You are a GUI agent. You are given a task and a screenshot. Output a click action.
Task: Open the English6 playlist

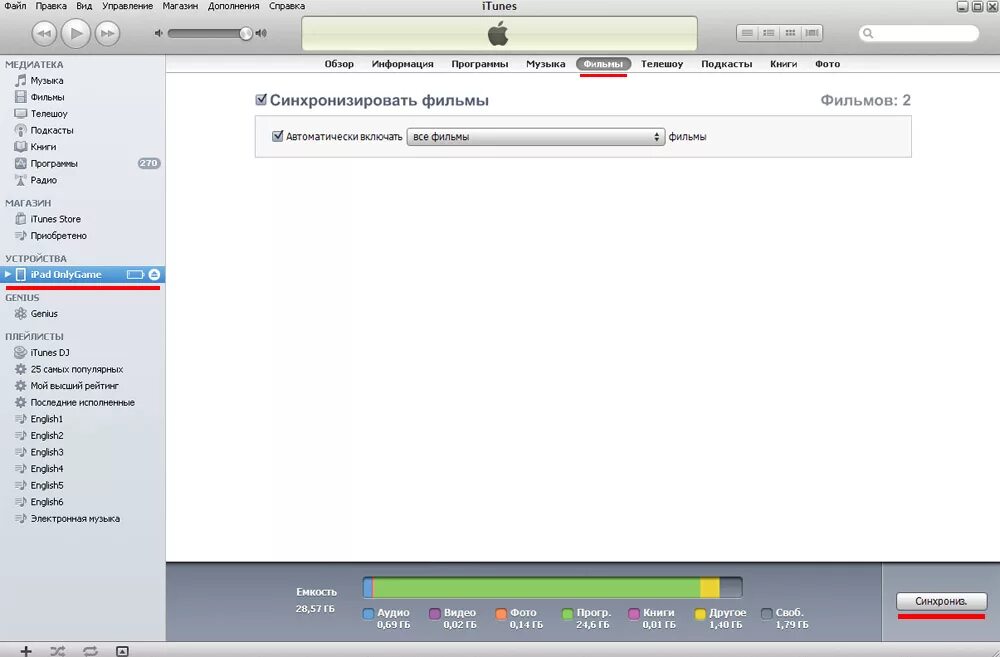83,501
